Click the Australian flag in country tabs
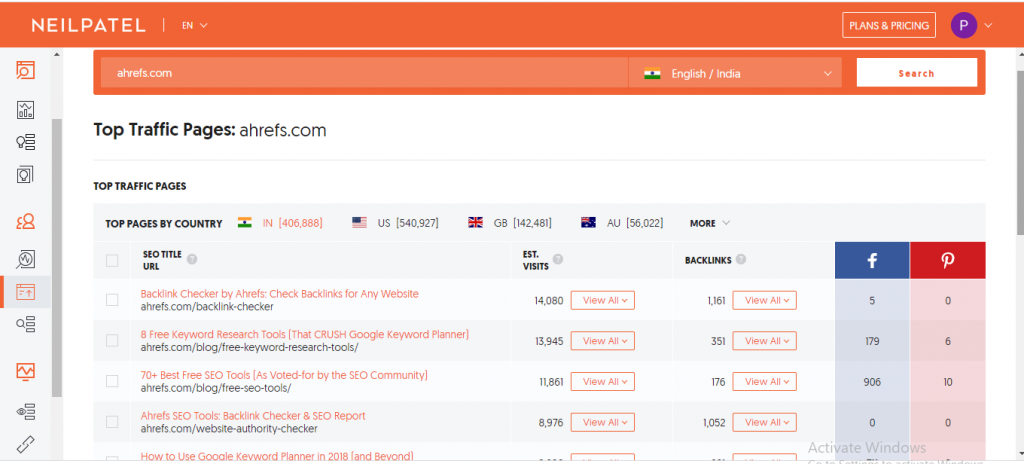 pyautogui.click(x=588, y=223)
